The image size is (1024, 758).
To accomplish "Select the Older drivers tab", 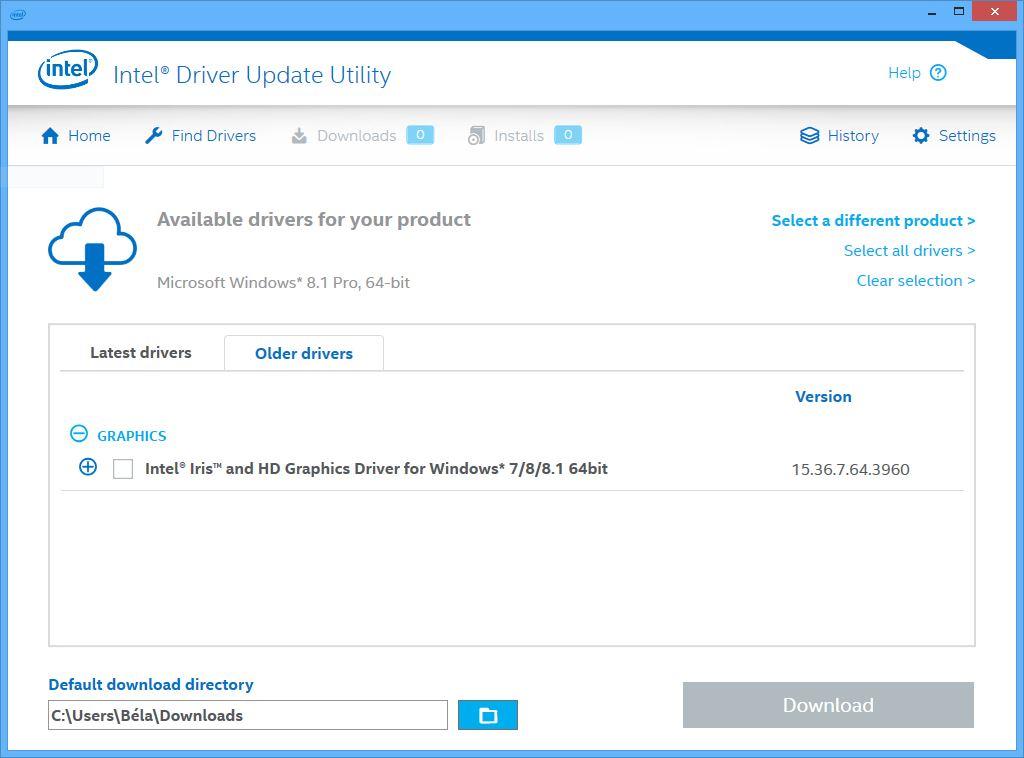I will pyautogui.click(x=304, y=353).
